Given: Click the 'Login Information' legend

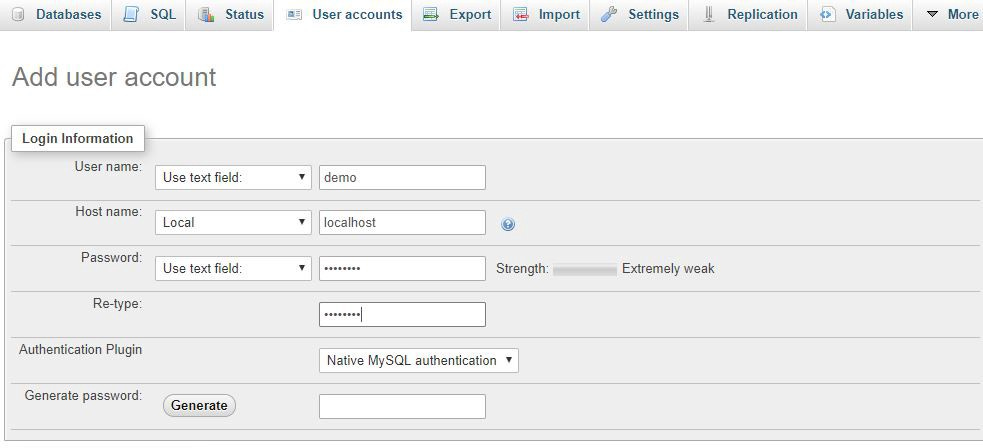Looking at the screenshot, I should pos(78,138).
